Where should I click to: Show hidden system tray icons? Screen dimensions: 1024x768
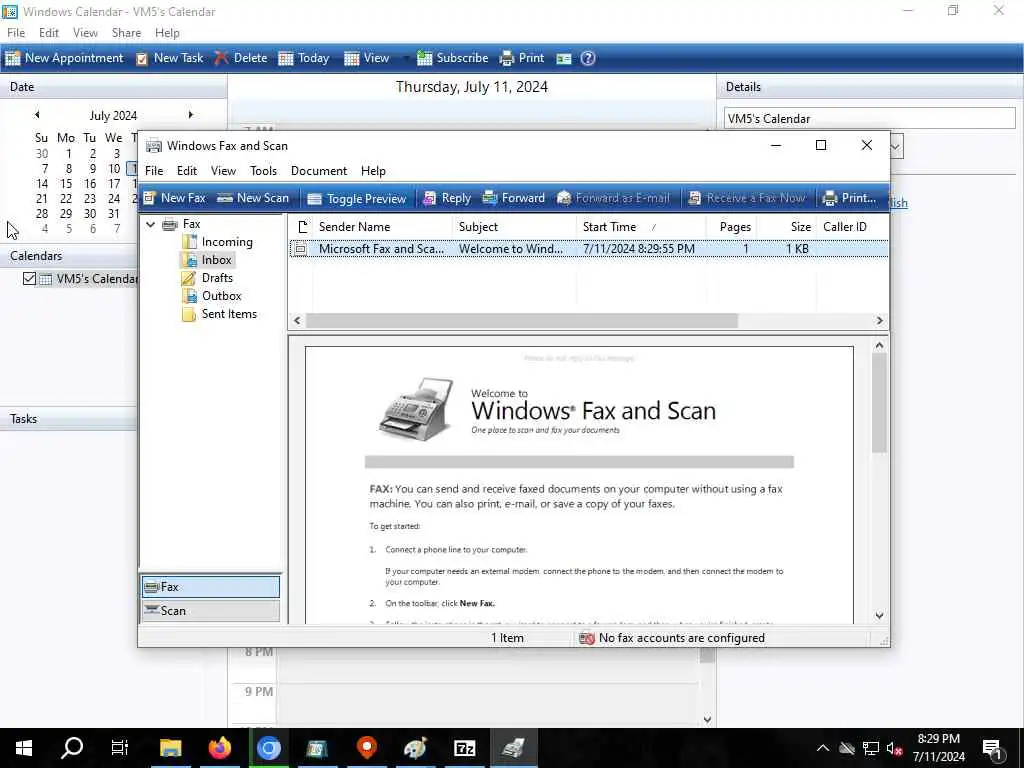click(823, 748)
